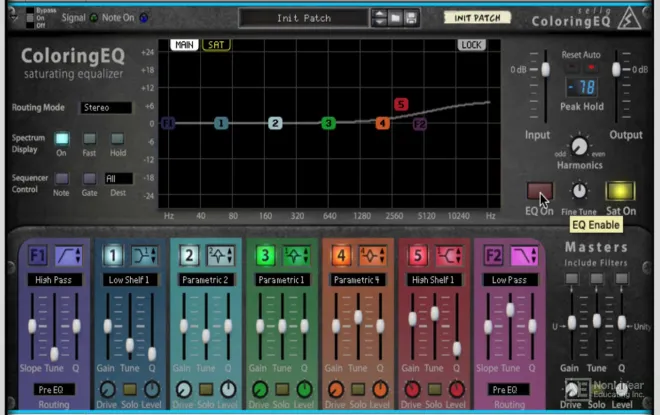This screenshot has height=415, width=660.
Task: Open band 4 filter type selector
Action: coord(373,255)
